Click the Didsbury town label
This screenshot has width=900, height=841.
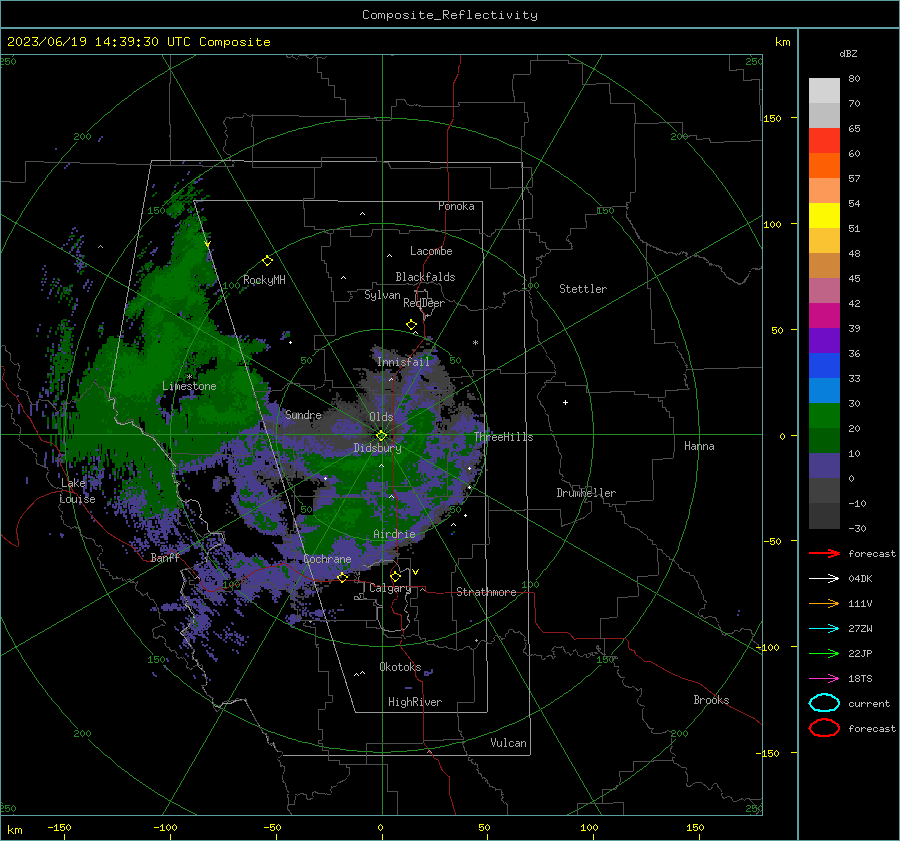377,448
